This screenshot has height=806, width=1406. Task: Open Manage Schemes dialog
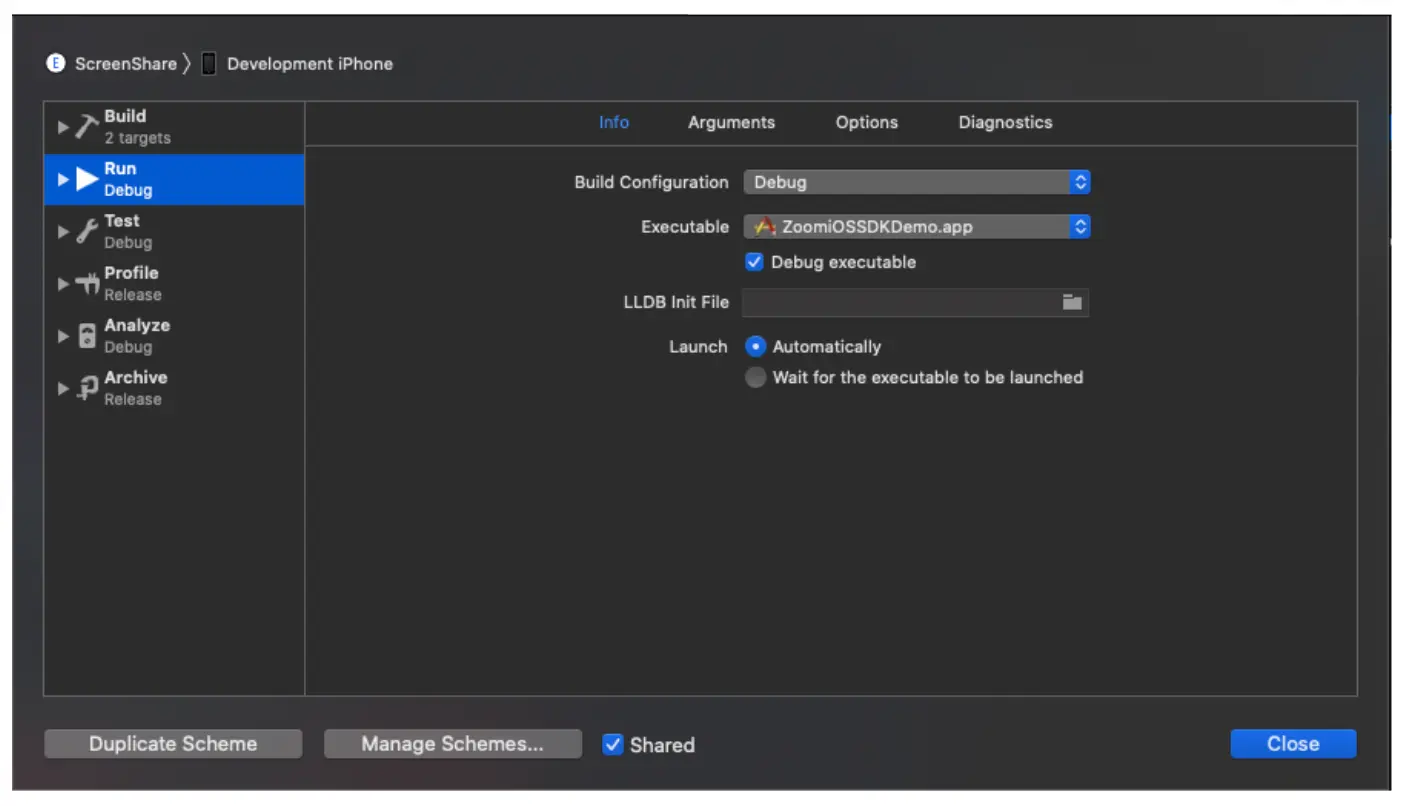click(452, 744)
